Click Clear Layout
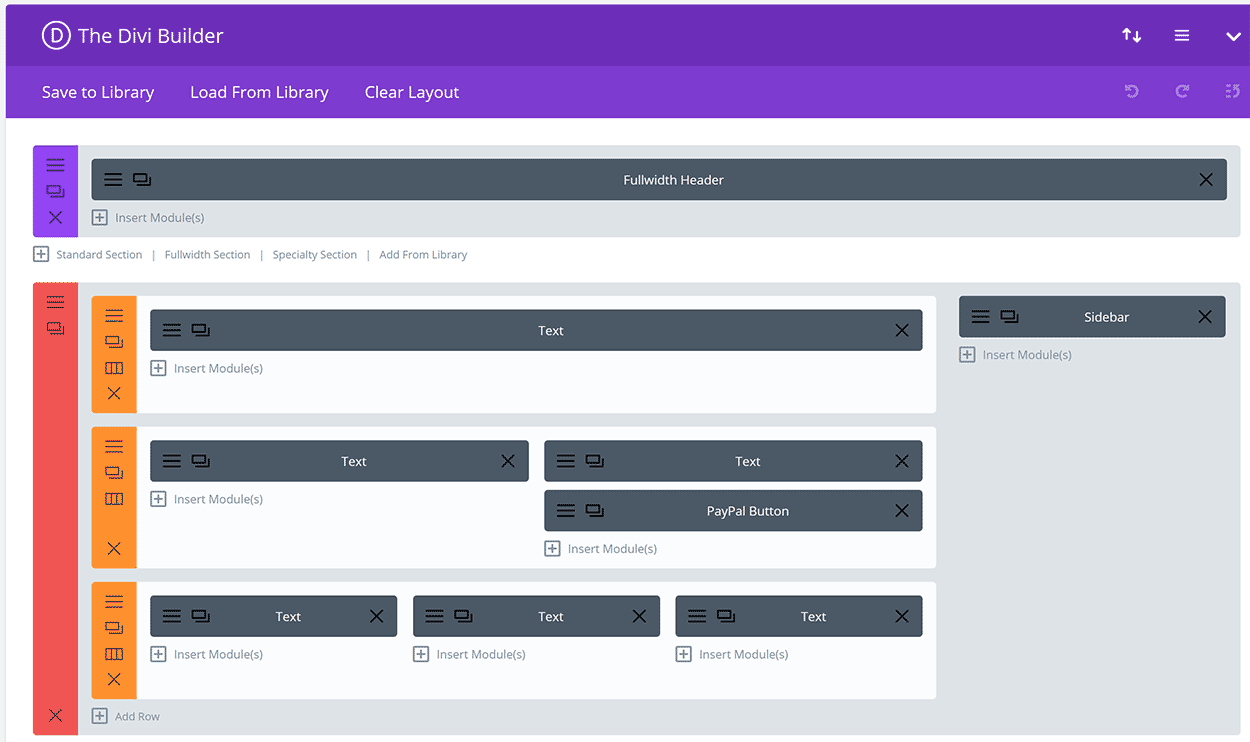 tap(412, 92)
